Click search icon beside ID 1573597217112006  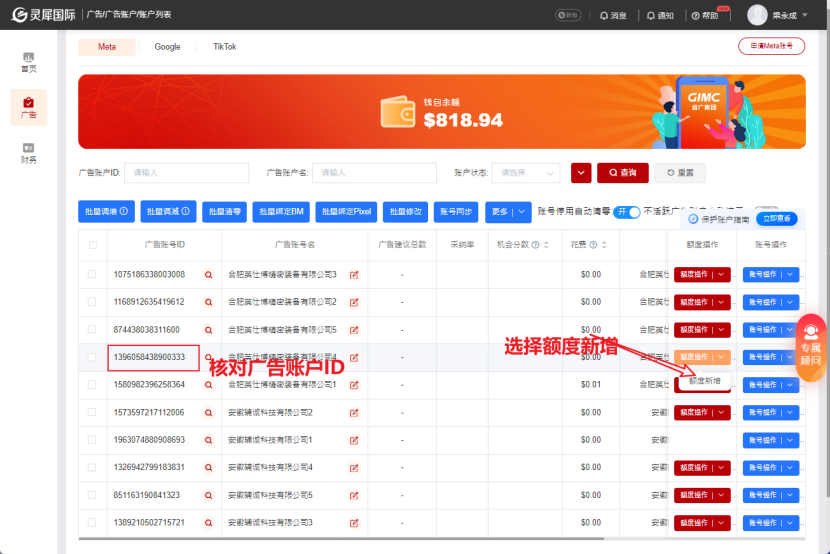tap(209, 413)
